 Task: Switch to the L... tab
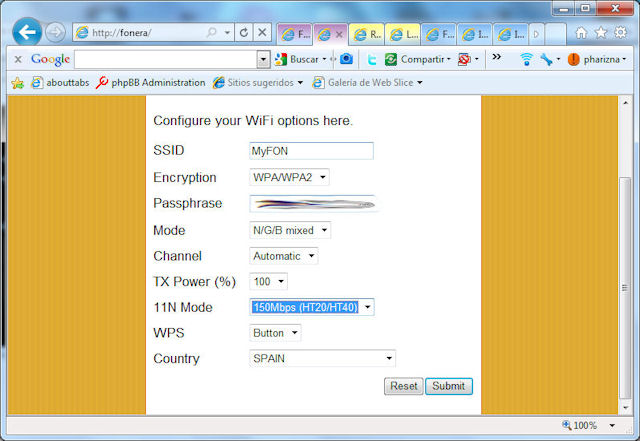click(403, 34)
